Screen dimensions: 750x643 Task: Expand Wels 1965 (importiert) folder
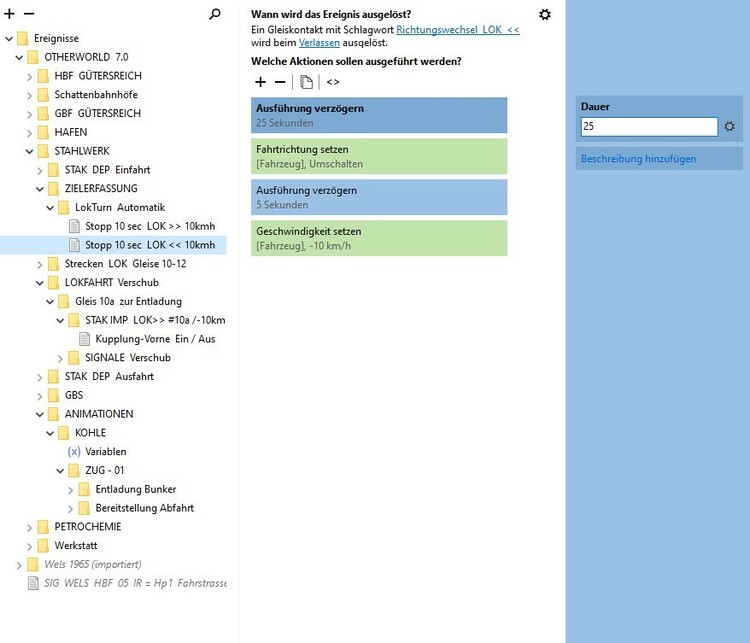pyautogui.click(x=19, y=565)
